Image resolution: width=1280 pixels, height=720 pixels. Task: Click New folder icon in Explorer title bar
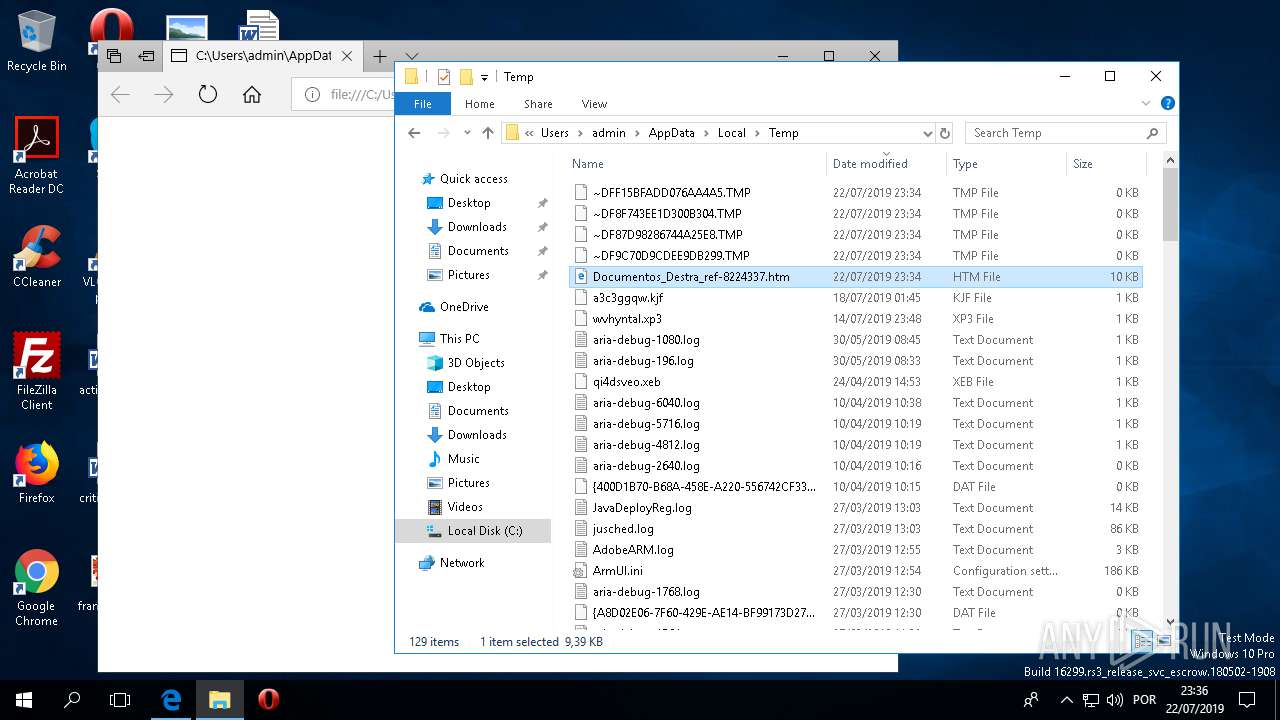466,77
